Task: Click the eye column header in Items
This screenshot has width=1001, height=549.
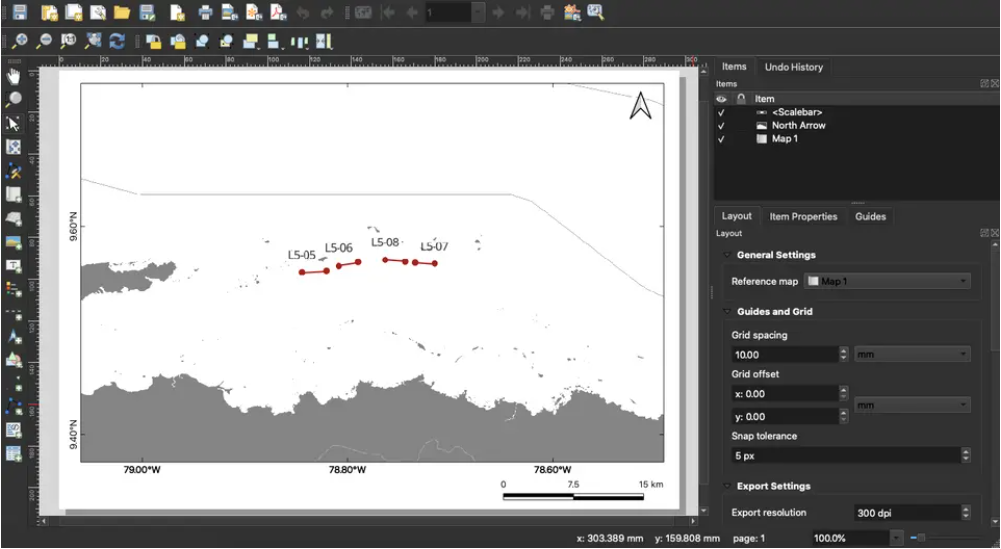Action: [721, 99]
